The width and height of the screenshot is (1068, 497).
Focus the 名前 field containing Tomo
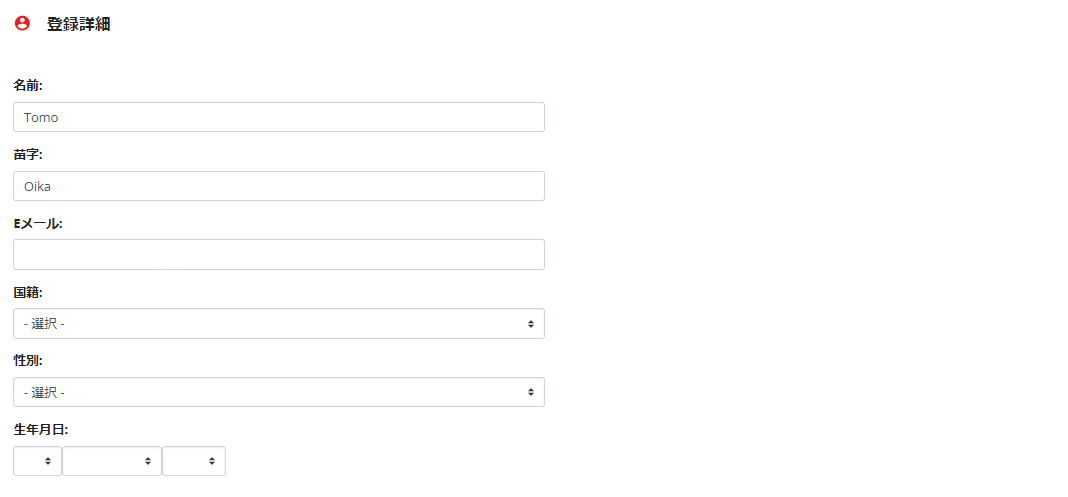coord(279,117)
